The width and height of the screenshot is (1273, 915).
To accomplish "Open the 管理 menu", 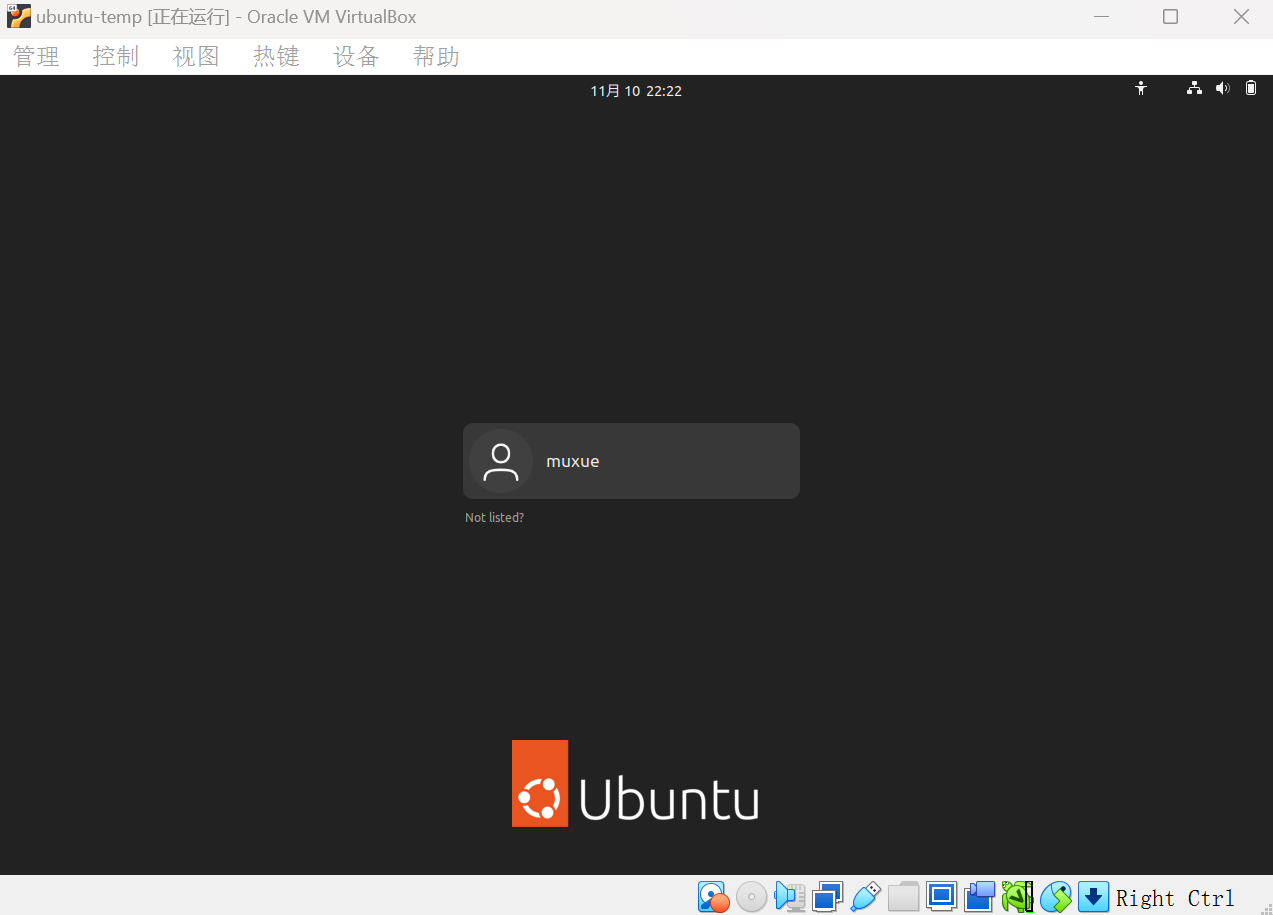I will tap(37, 57).
